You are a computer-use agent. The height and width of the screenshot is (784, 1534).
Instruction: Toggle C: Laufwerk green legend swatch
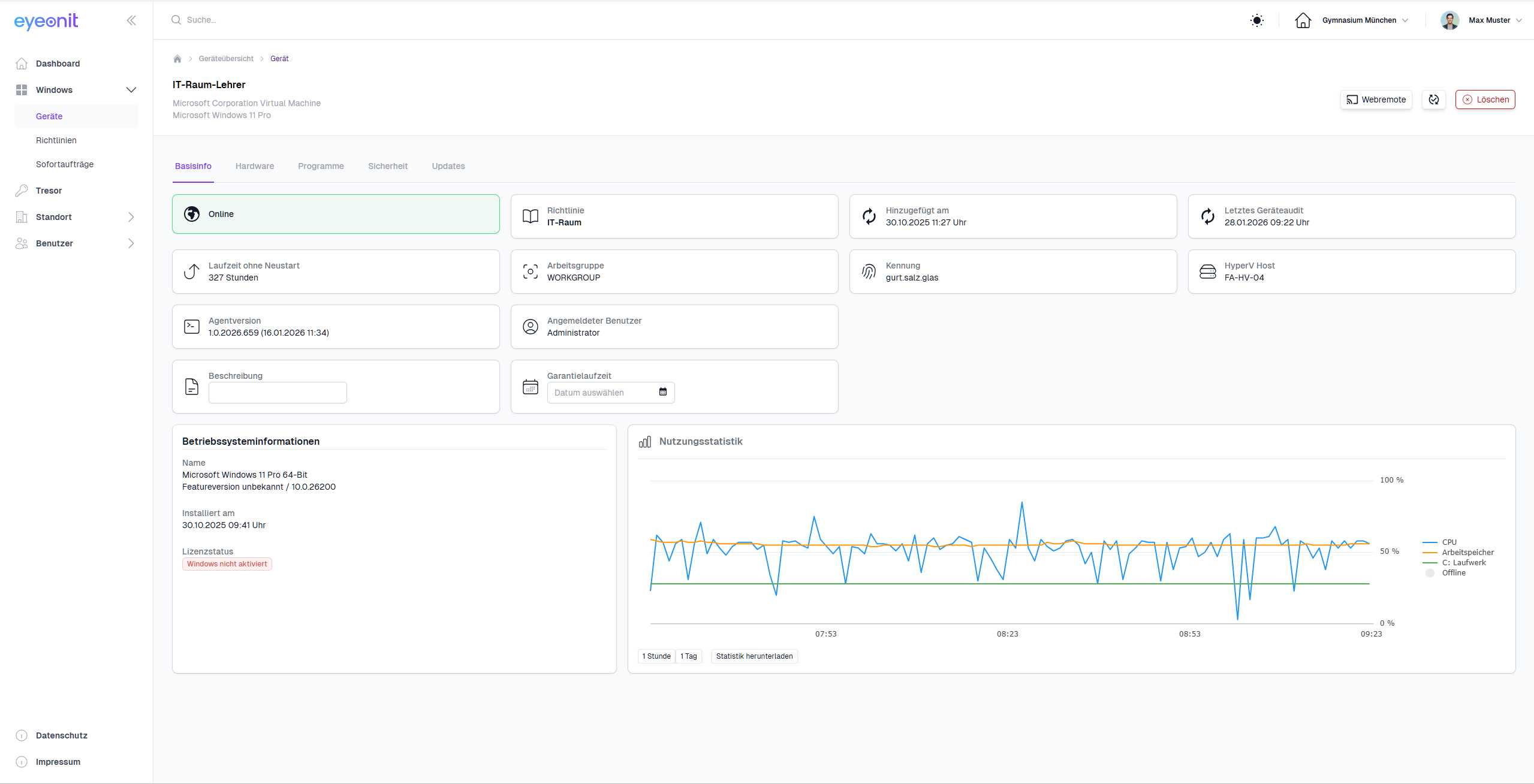click(1430, 562)
